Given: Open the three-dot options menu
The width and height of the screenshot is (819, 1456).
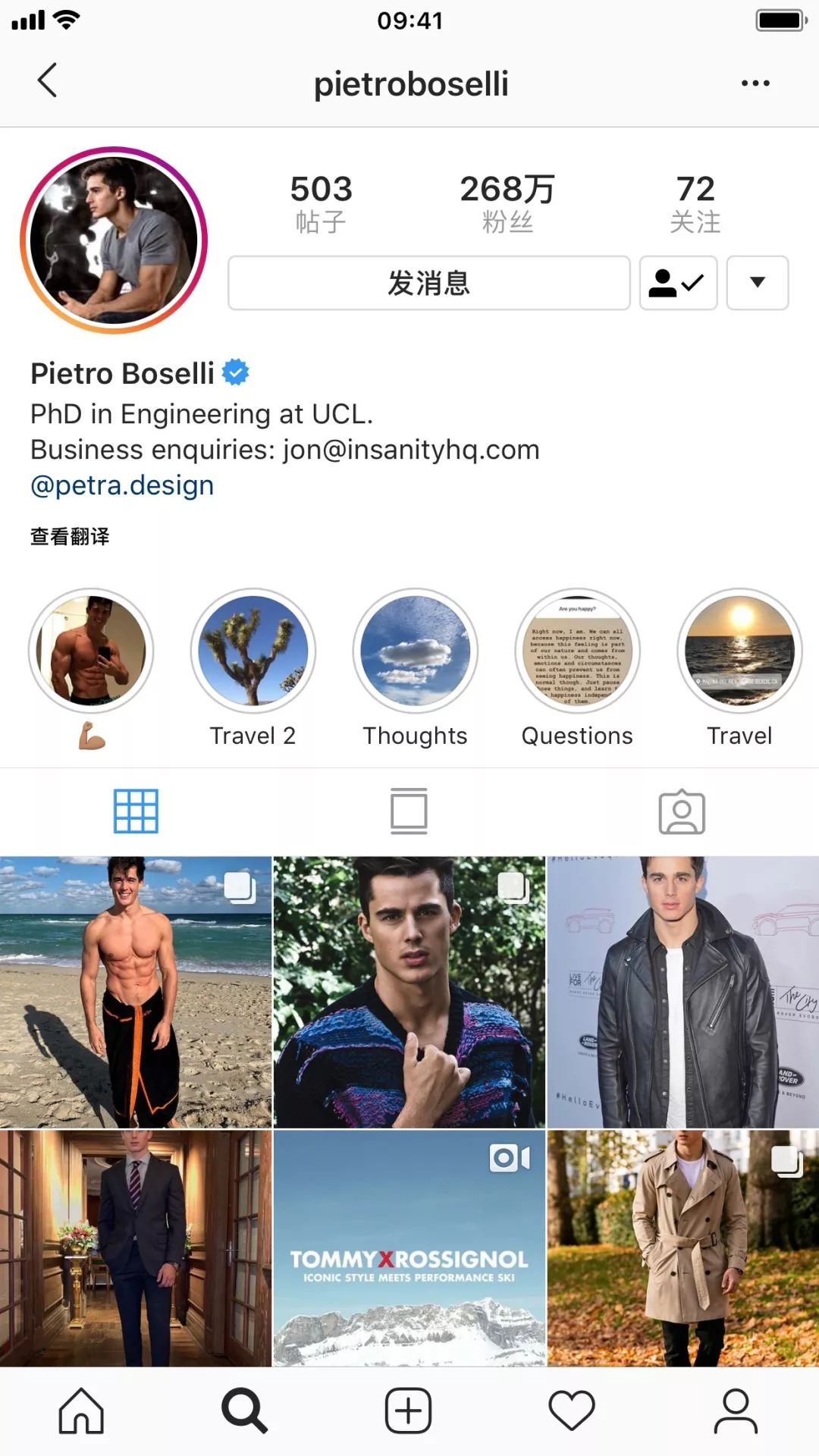Looking at the screenshot, I should (x=755, y=83).
